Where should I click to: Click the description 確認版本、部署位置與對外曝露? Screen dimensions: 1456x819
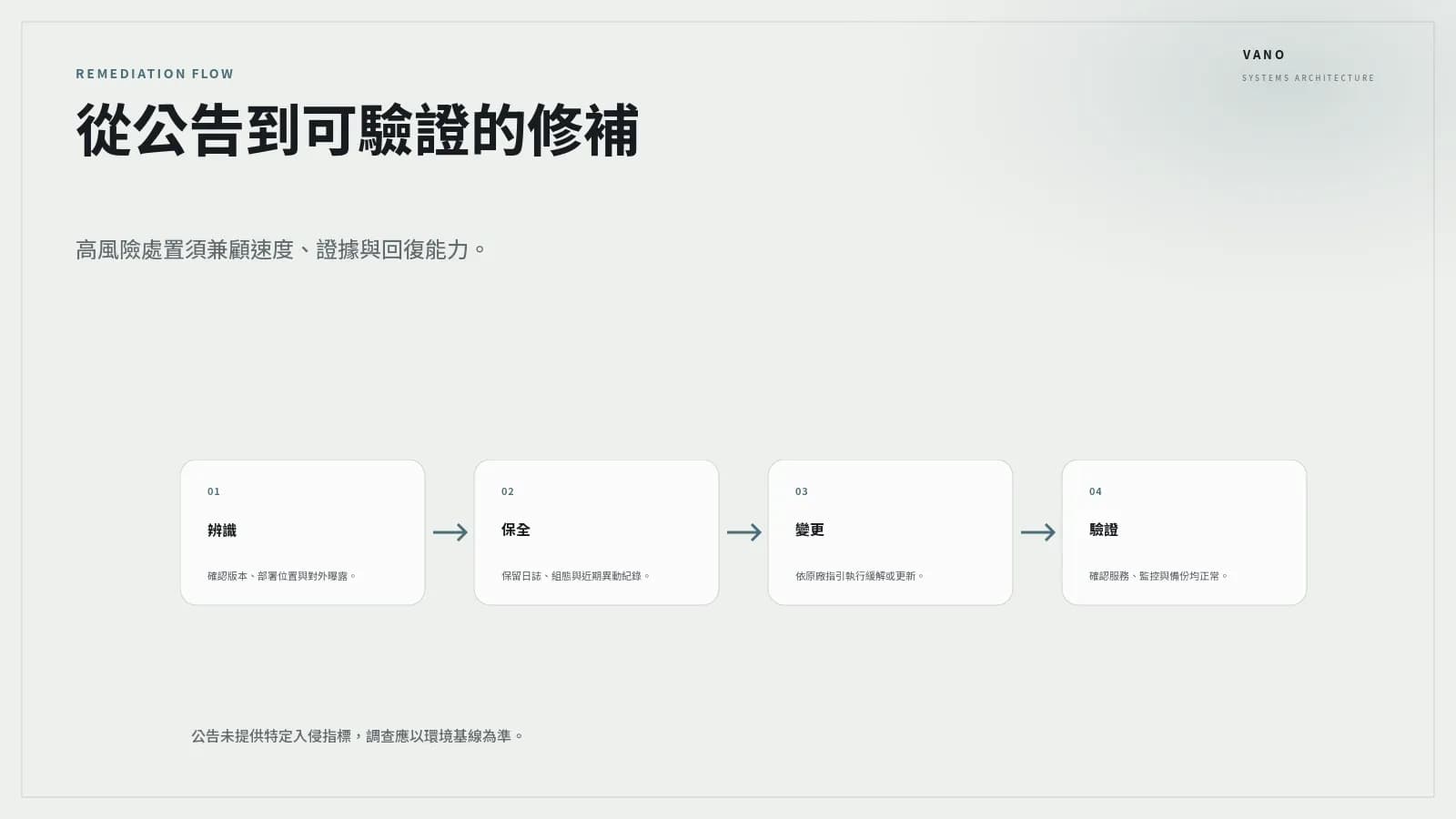(x=281, y=576)
